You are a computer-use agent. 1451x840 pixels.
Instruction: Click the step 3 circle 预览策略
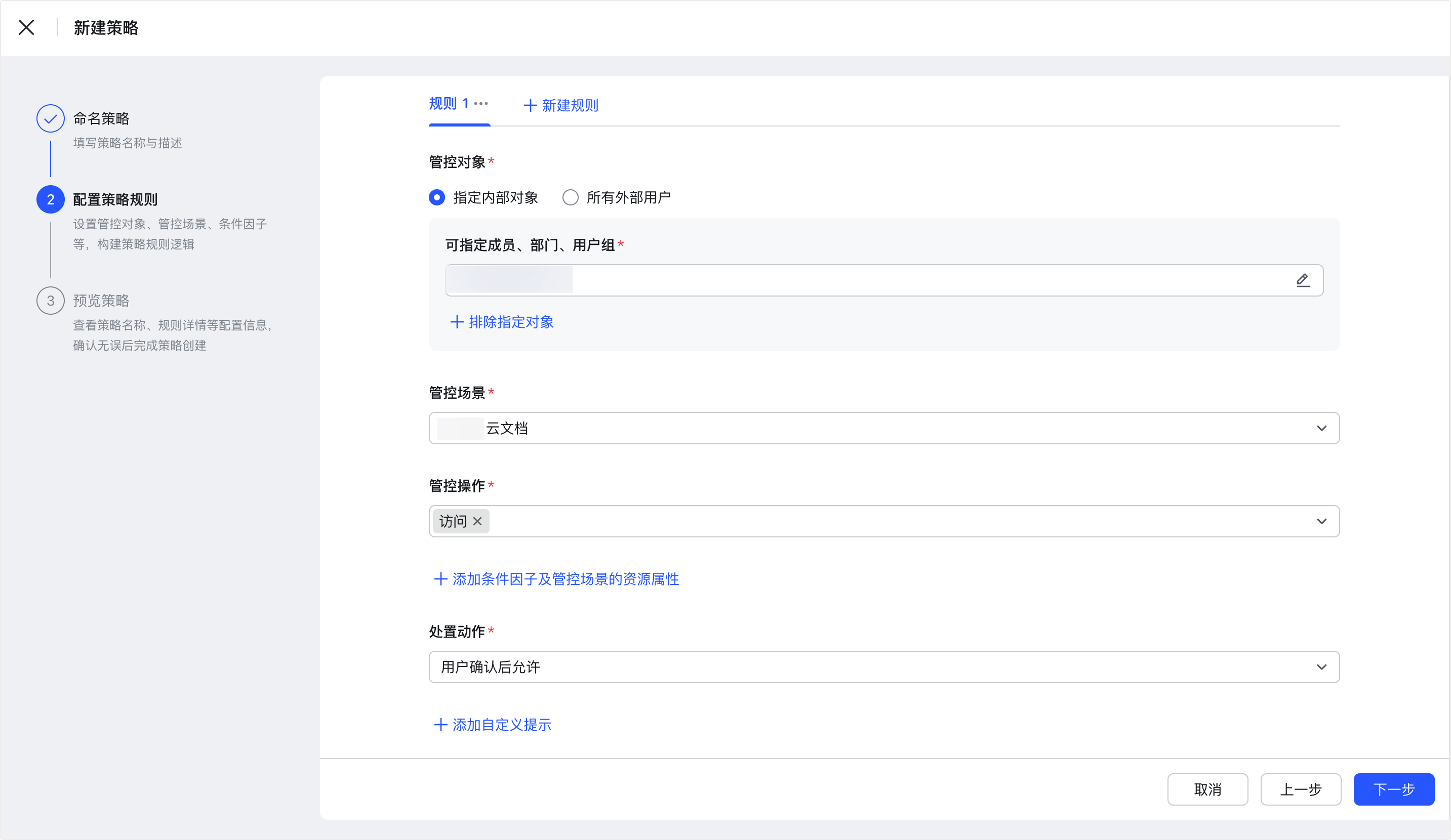point(51,301)
